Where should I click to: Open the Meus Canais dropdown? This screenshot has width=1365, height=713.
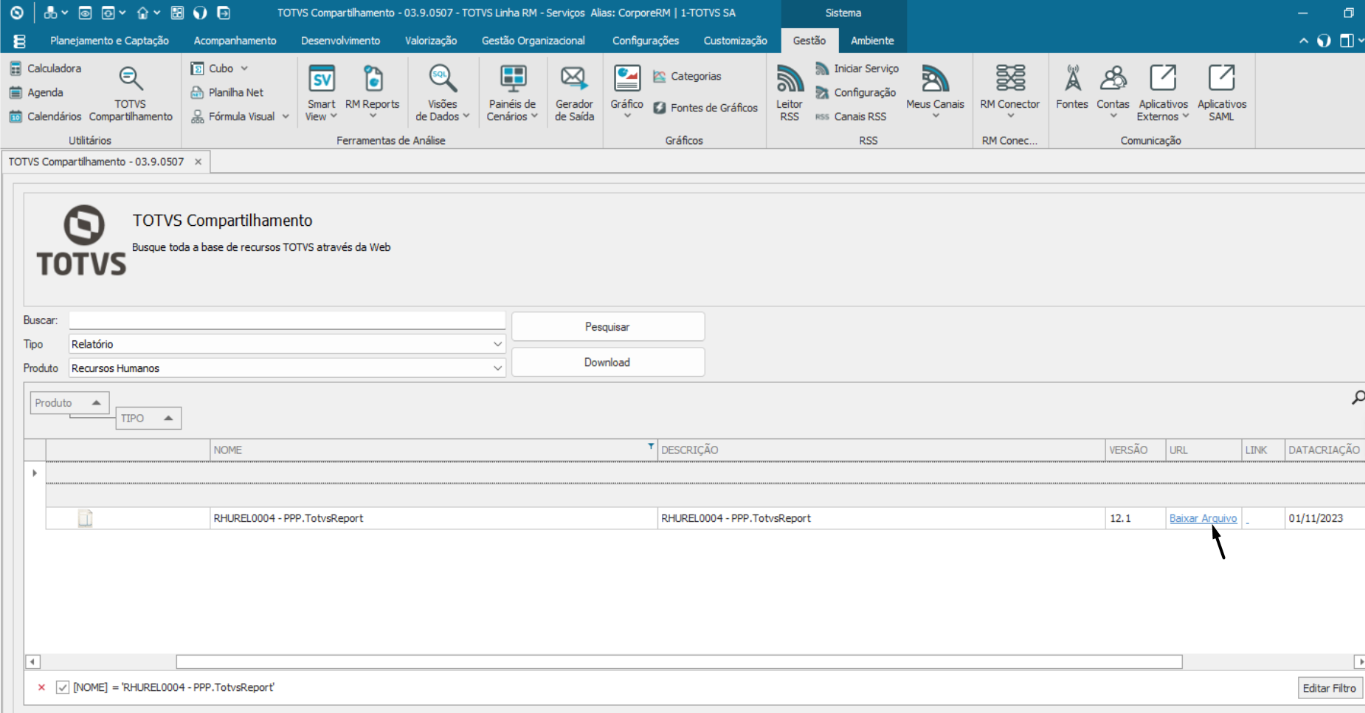(935, 94)
